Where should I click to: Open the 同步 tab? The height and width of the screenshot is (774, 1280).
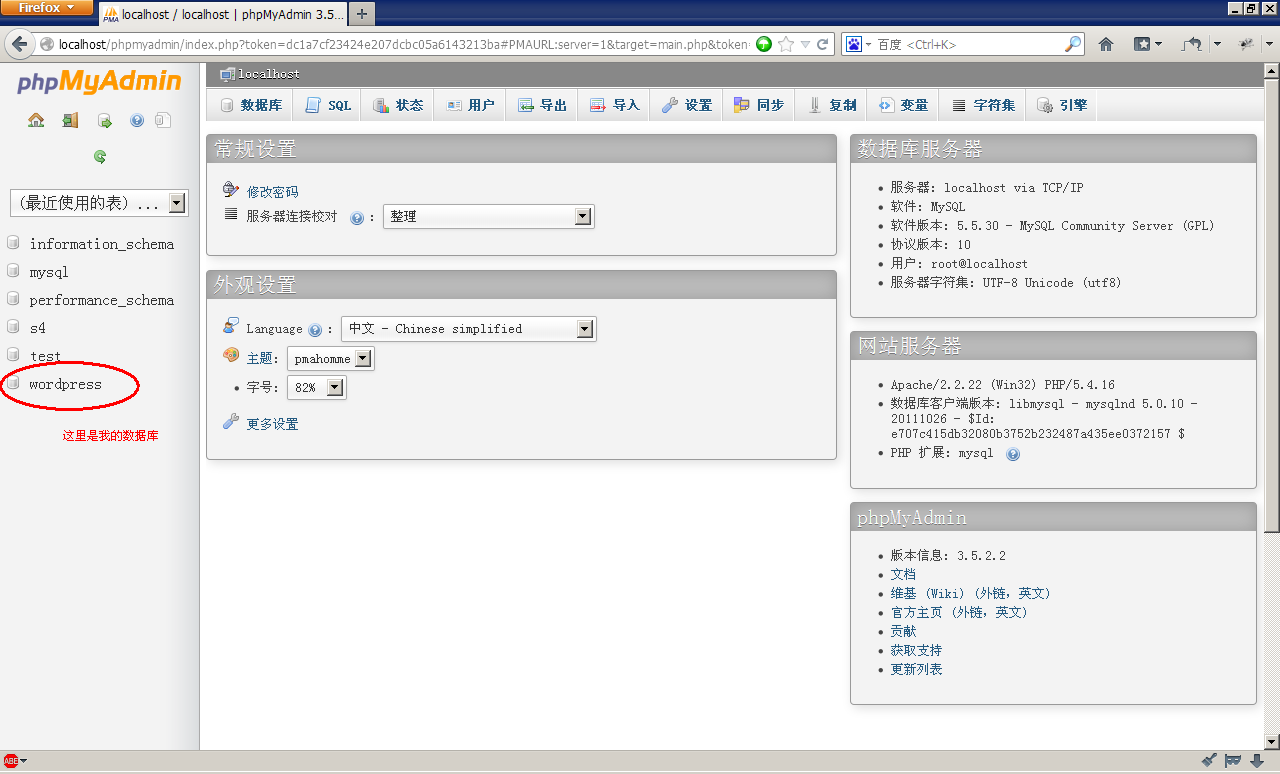click(759, 105)
